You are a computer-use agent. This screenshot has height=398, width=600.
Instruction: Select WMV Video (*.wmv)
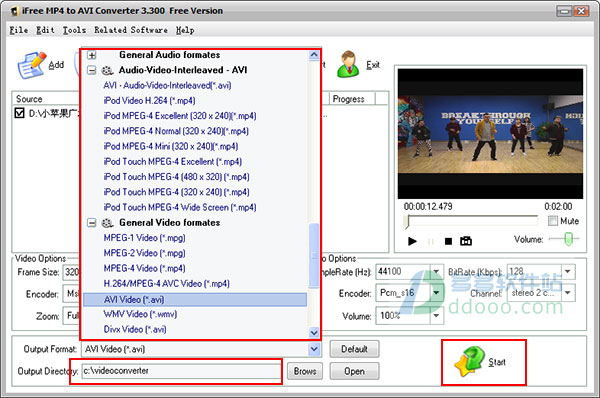pyautogui.click(x=140, y=314)
